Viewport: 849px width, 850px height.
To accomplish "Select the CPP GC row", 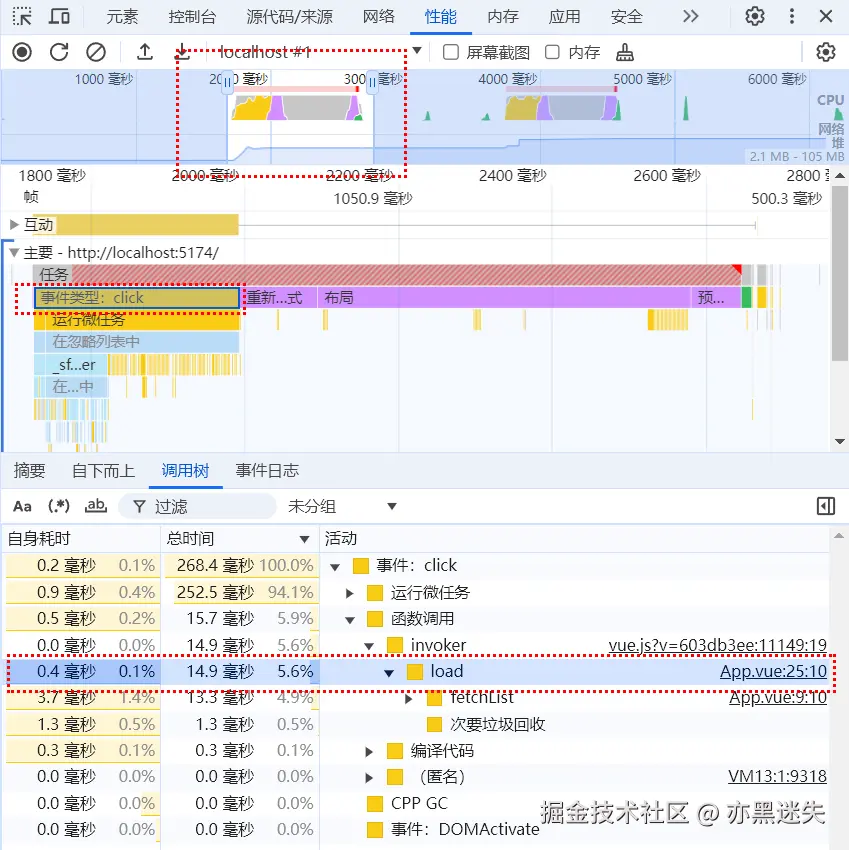I will click(417, 803).
